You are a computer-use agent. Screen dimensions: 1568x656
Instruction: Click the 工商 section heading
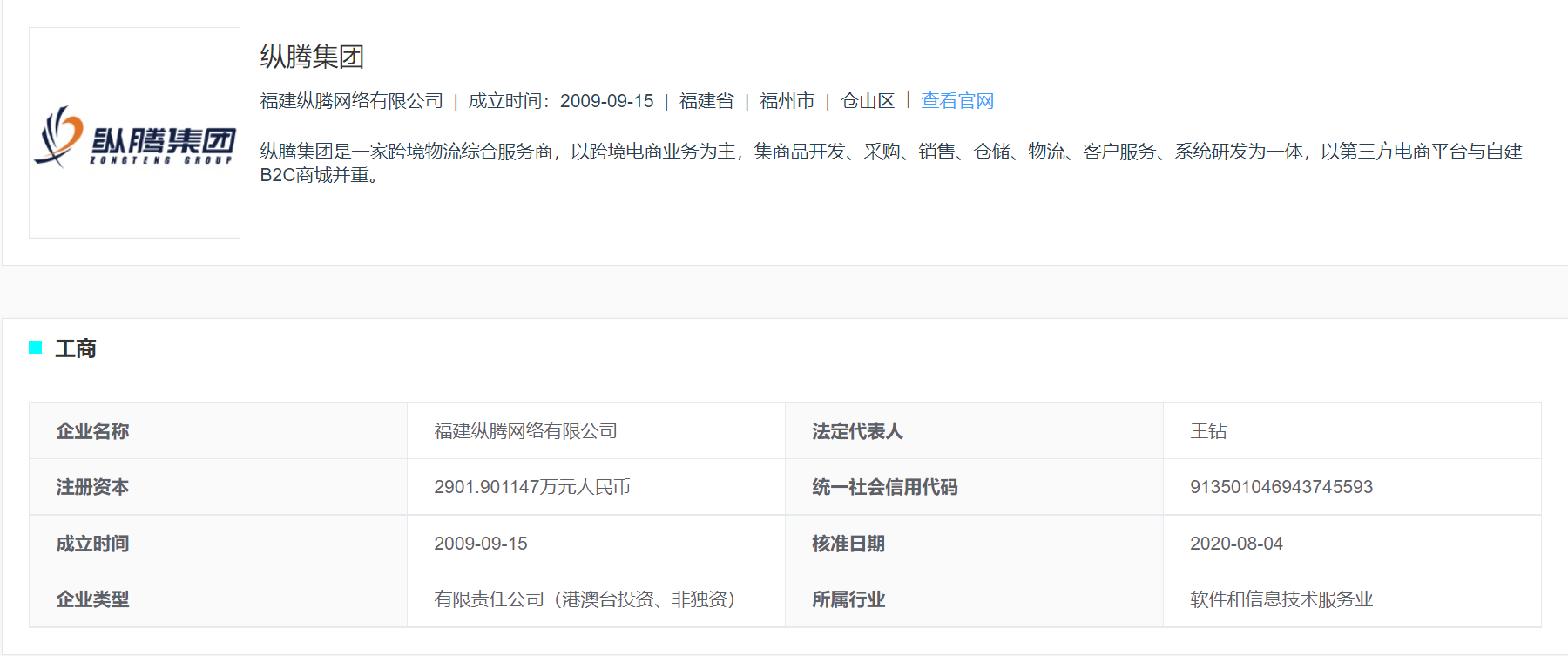point(76,348)
